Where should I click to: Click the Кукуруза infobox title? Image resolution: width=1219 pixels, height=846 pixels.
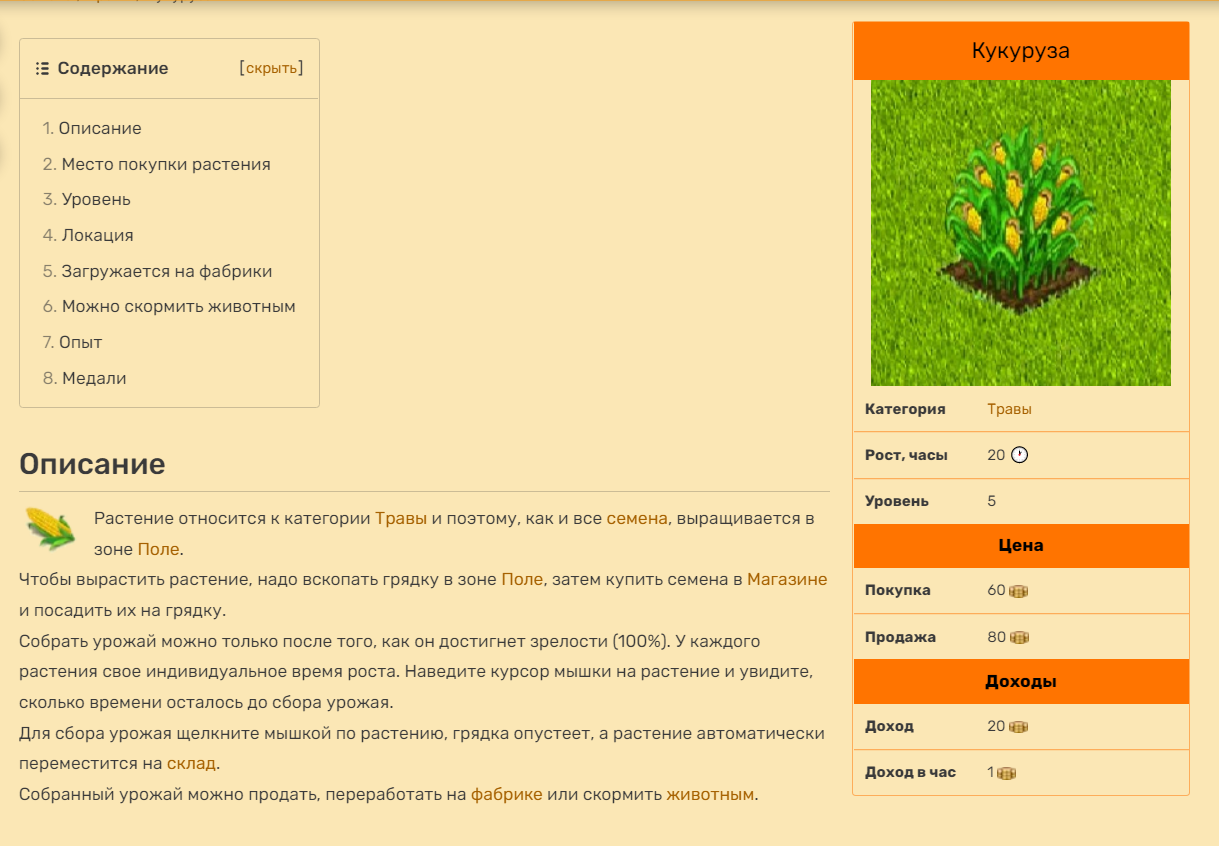pyautogui.click(x=1021, y=51)
